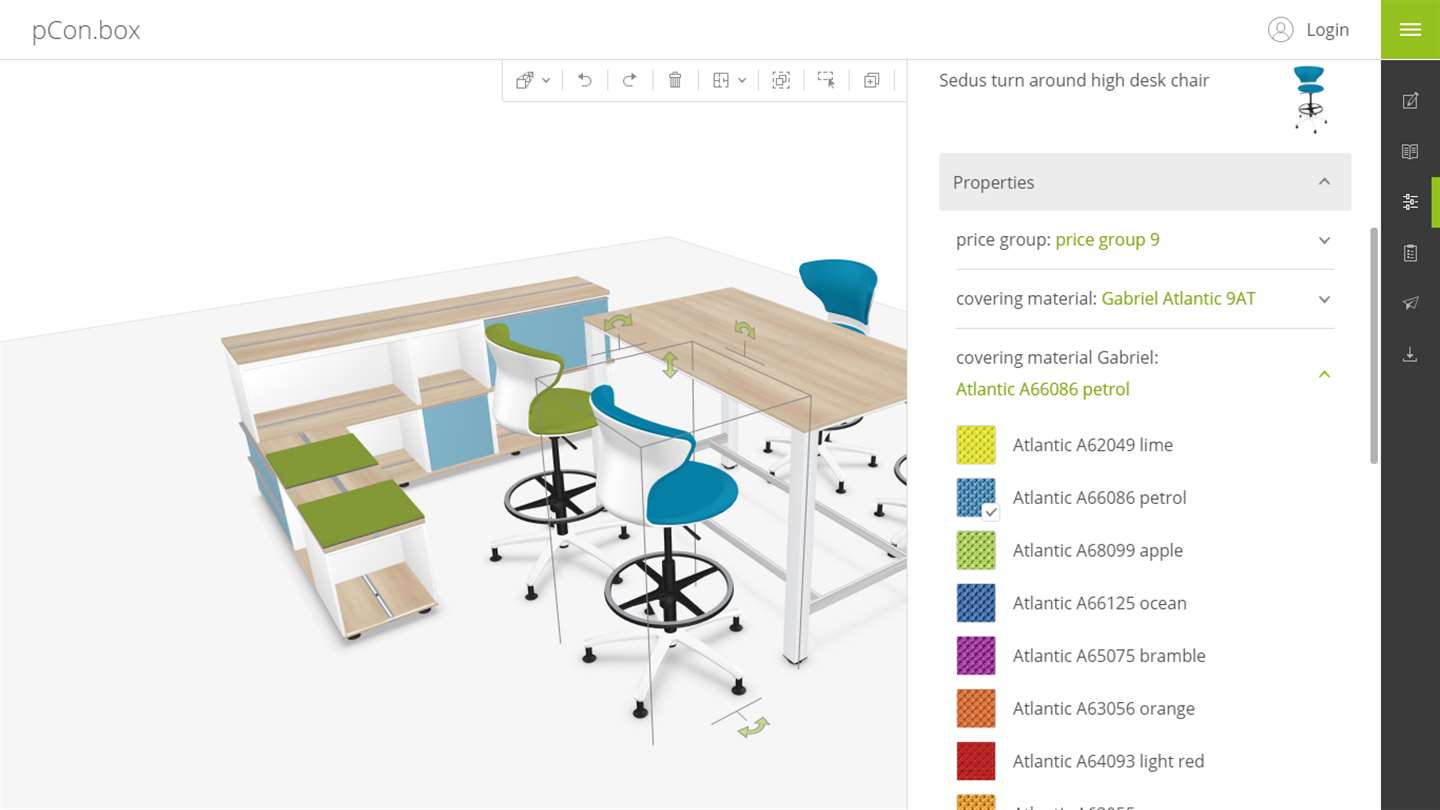Open the green hamburger main menu
Screen dimensions: 1440x810
[1410, 29]
